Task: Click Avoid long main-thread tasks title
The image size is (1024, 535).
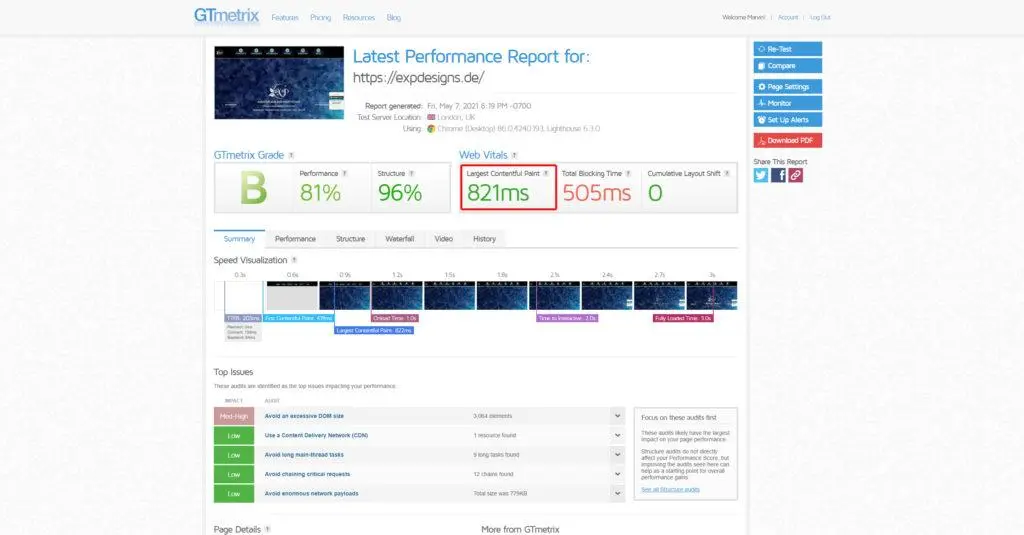Action: click(304, 455)
